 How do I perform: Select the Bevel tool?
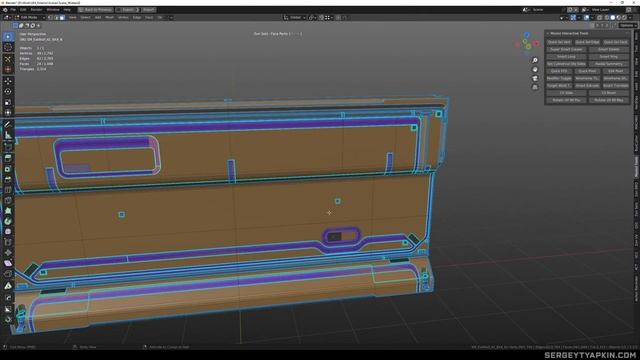(8, 179)
